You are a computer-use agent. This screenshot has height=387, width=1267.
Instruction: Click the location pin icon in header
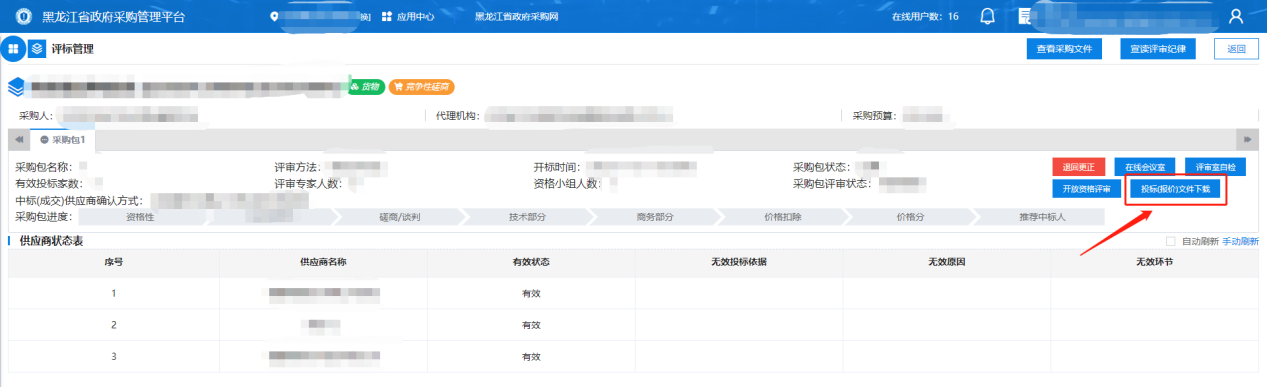coord(275,17)
